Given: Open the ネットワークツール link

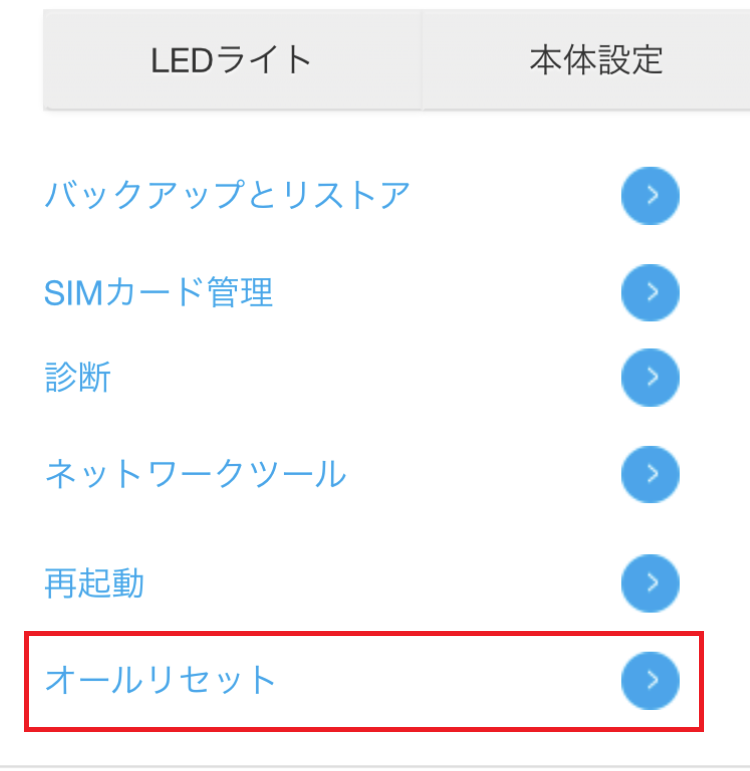Looking at the screenshot, I should tap(196, 474).
